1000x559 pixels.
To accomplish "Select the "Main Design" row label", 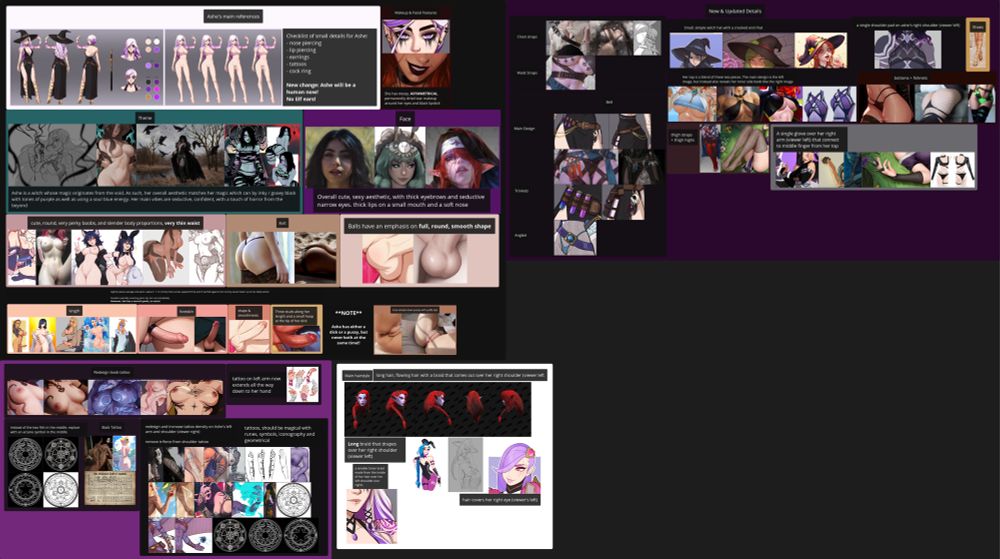I will coord(524,128).
